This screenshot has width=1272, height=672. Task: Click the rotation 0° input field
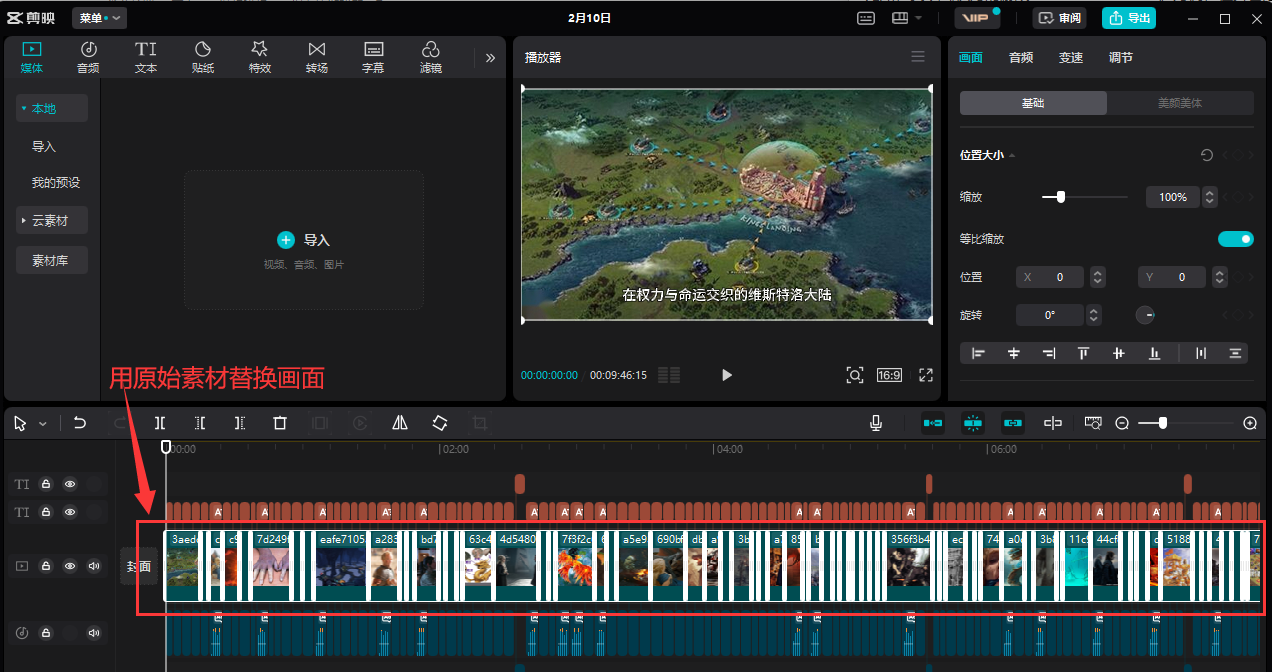click(x=1050, y=315)
